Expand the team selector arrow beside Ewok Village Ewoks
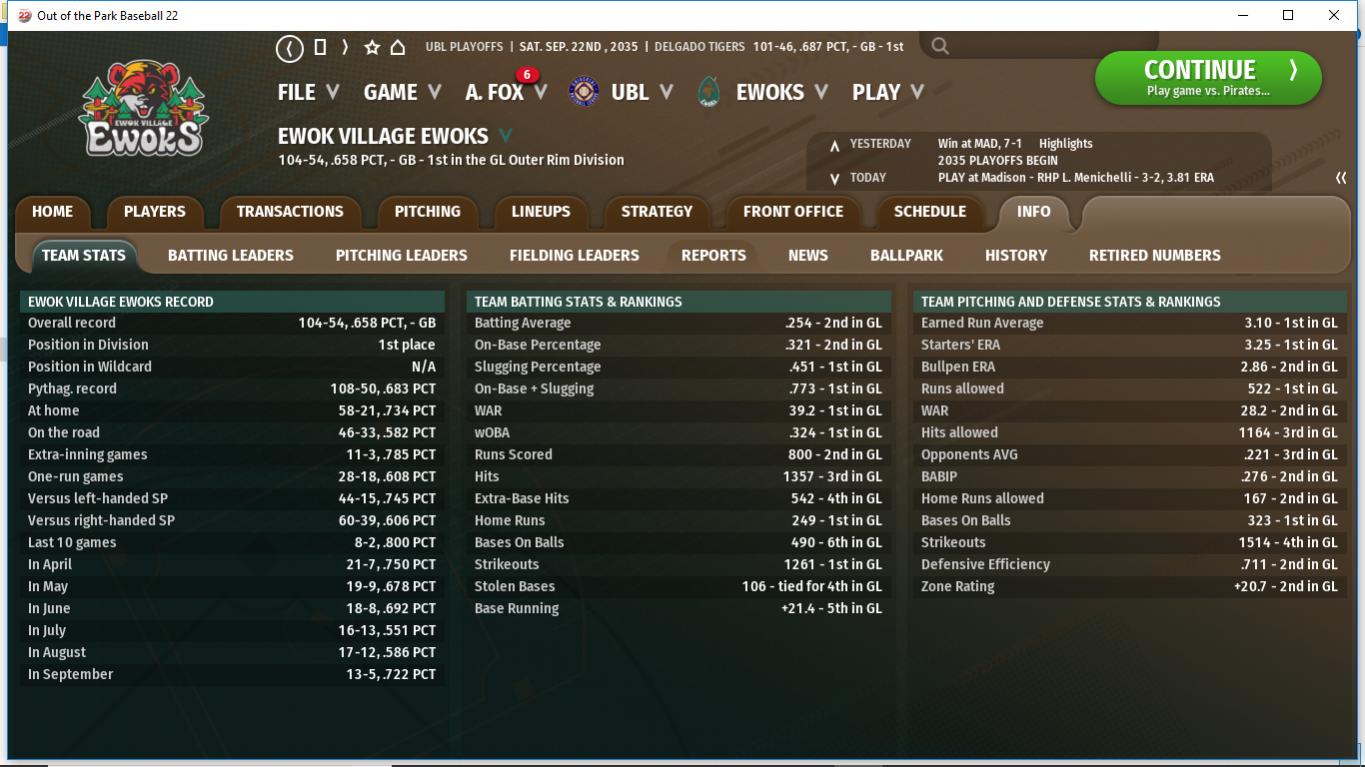The image size is (1365, 767). 505,136
